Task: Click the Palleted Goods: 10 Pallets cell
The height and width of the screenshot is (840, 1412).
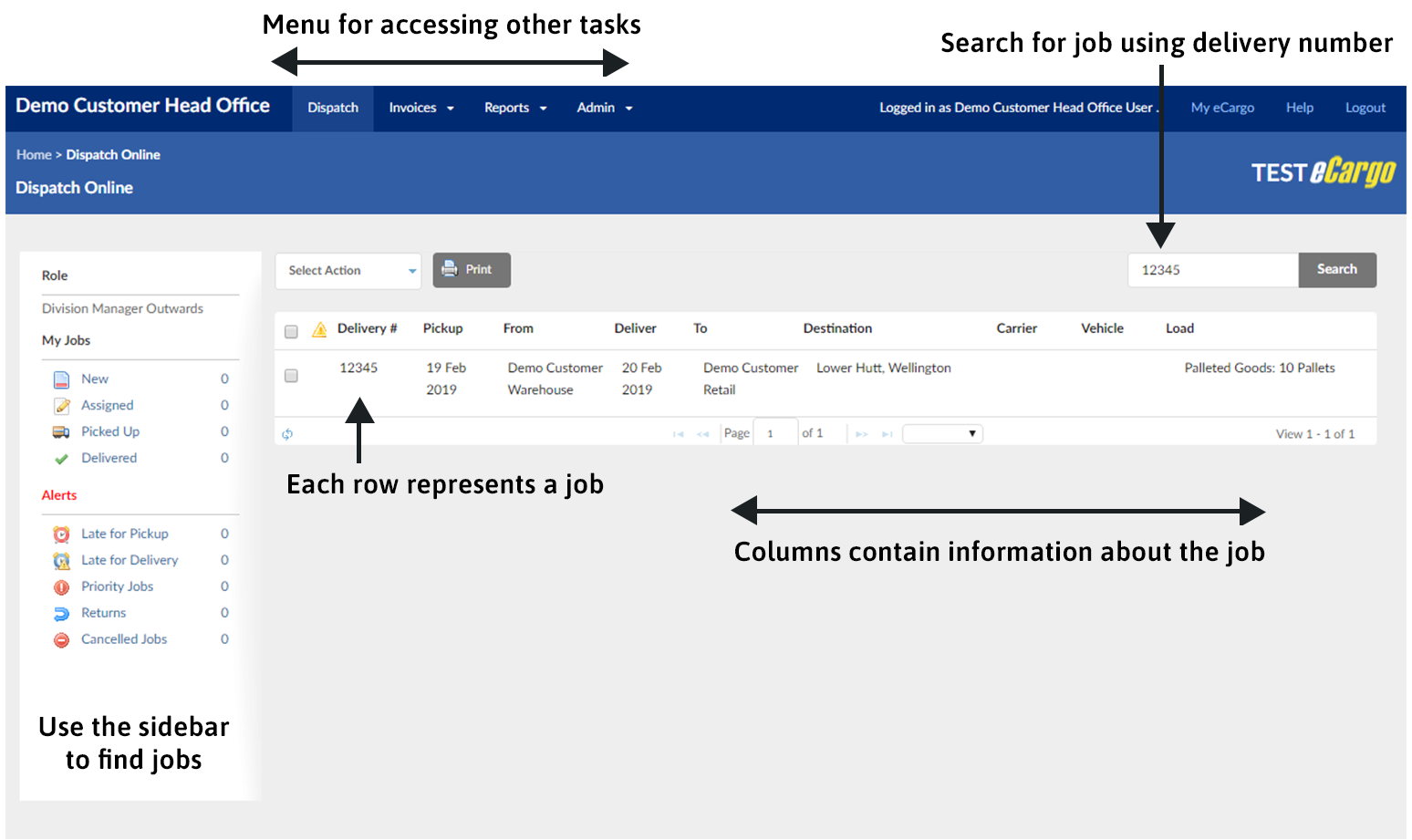Action: [1260, 368]
